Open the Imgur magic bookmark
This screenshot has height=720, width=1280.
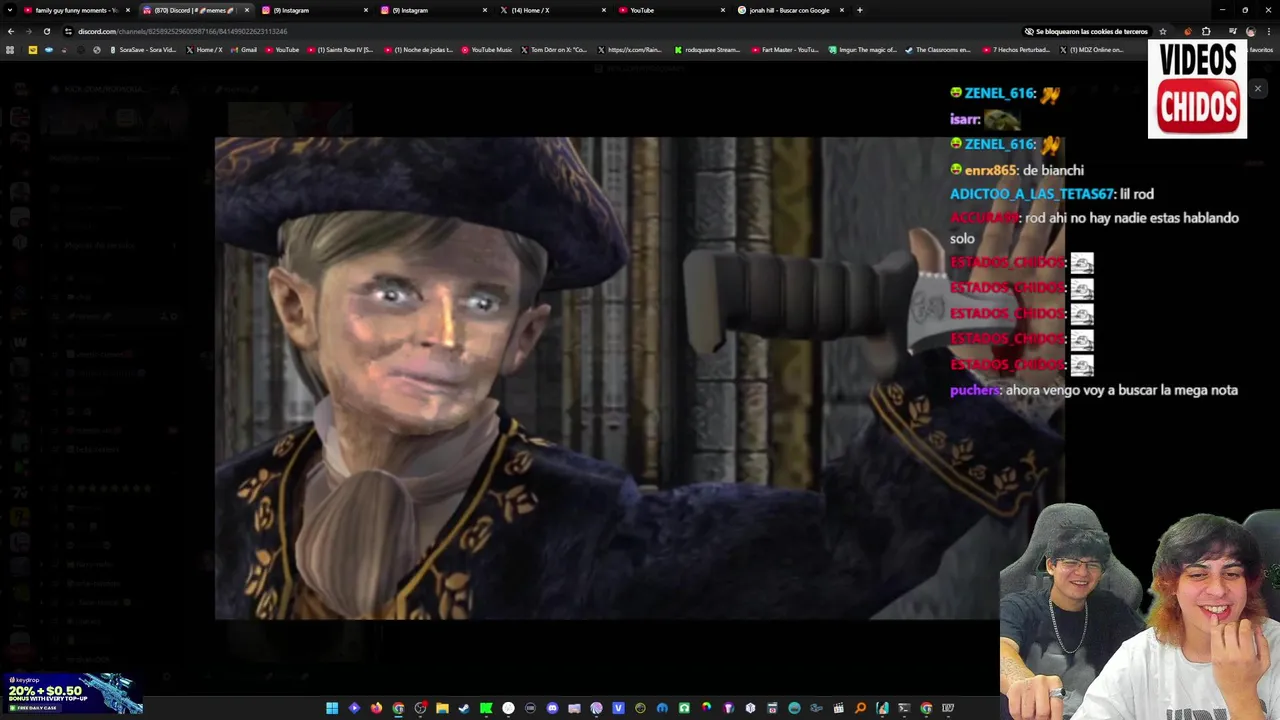(x=863, y=49)
